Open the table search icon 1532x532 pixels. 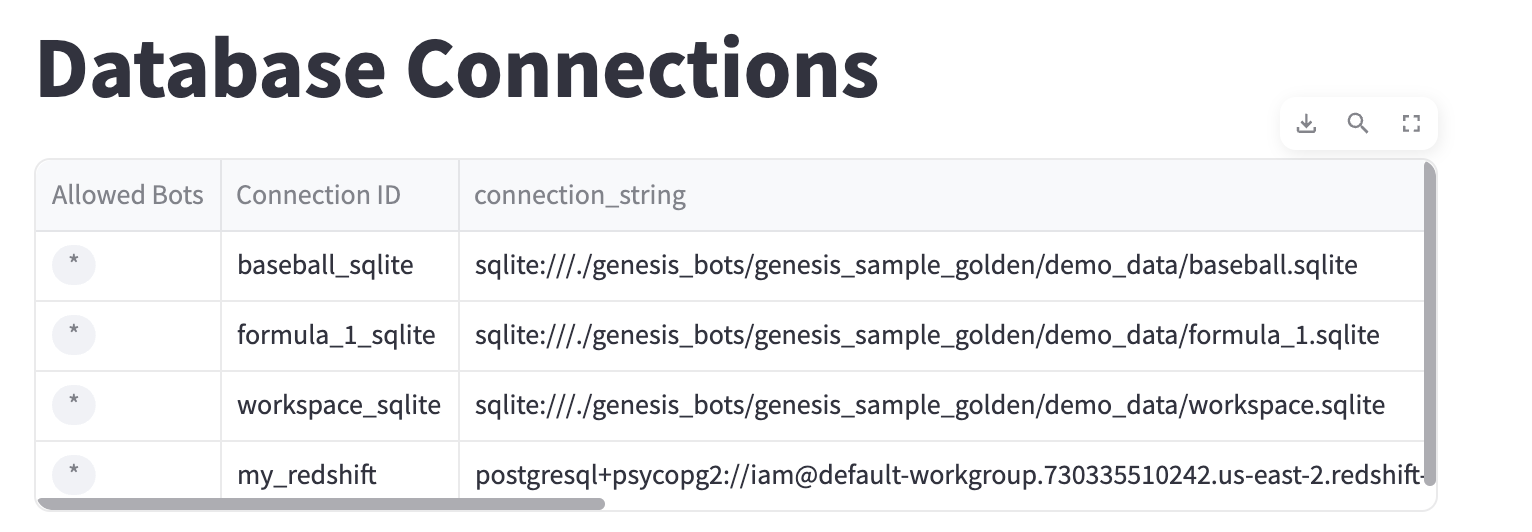point(1358,124)
